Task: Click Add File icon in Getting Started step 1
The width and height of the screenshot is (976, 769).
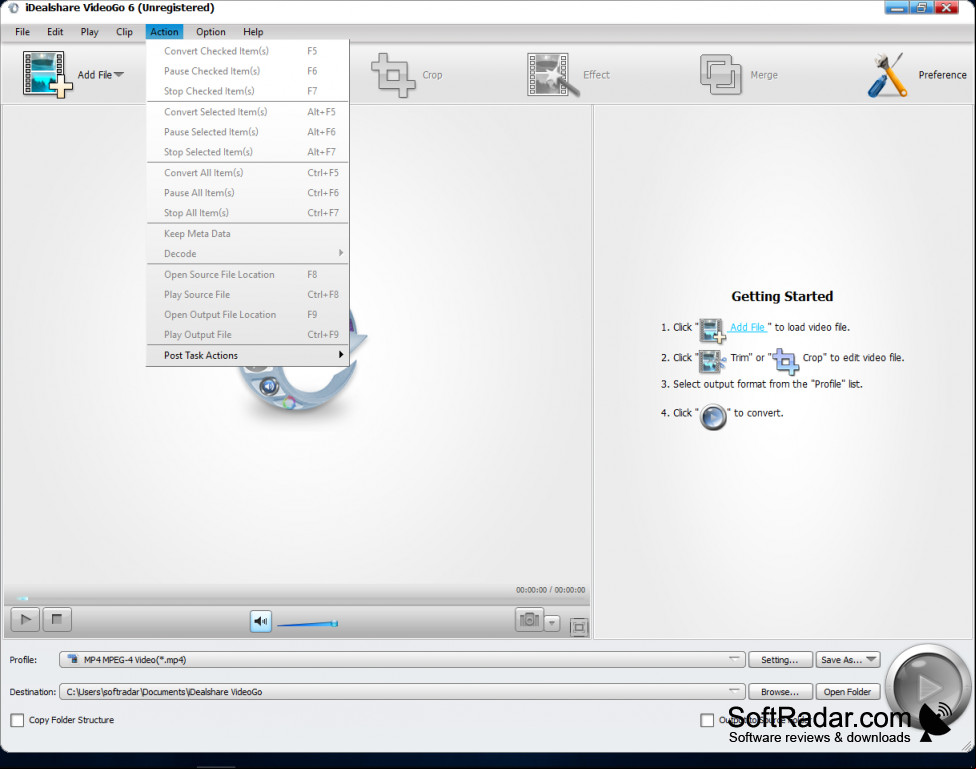Action: pyautogui.click(x=712, y=330)
